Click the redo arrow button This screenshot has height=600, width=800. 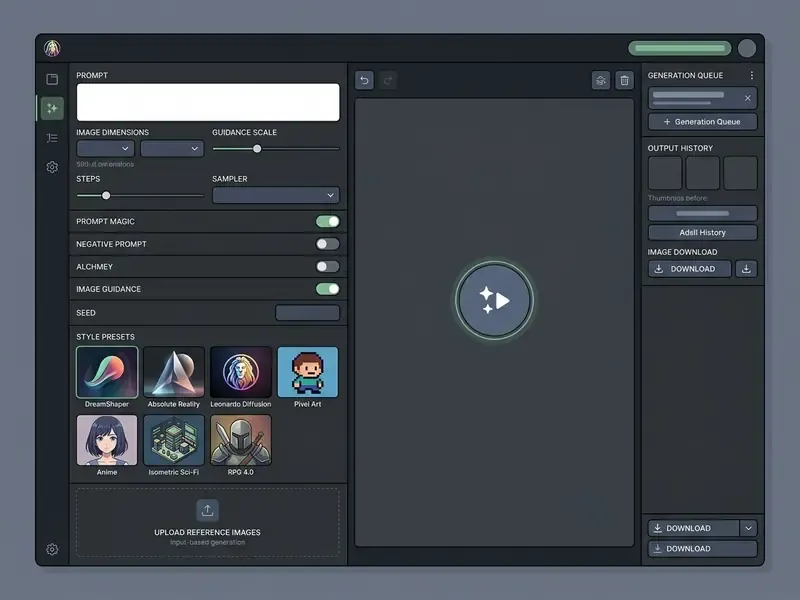point(388,80)
